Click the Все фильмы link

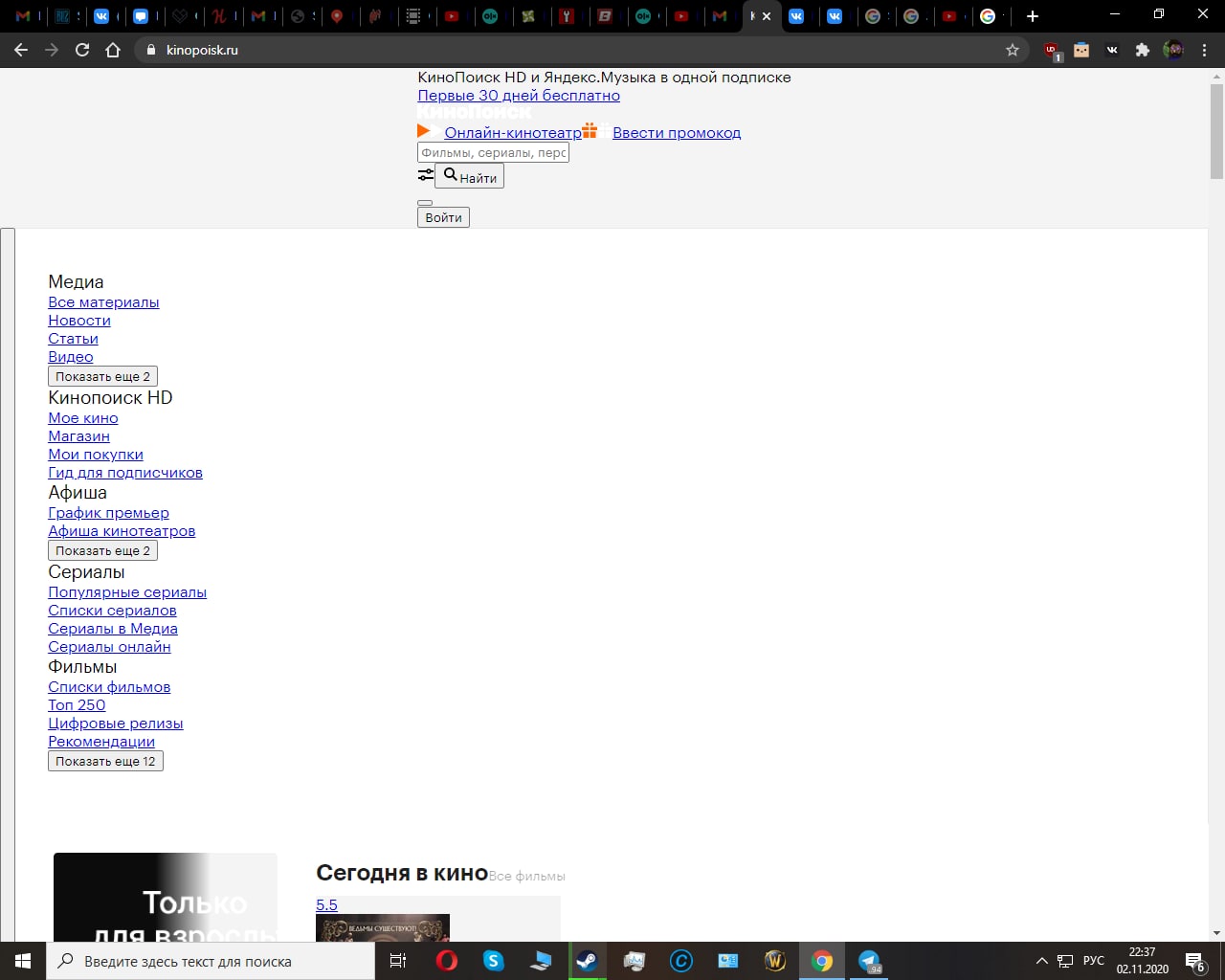526,876
